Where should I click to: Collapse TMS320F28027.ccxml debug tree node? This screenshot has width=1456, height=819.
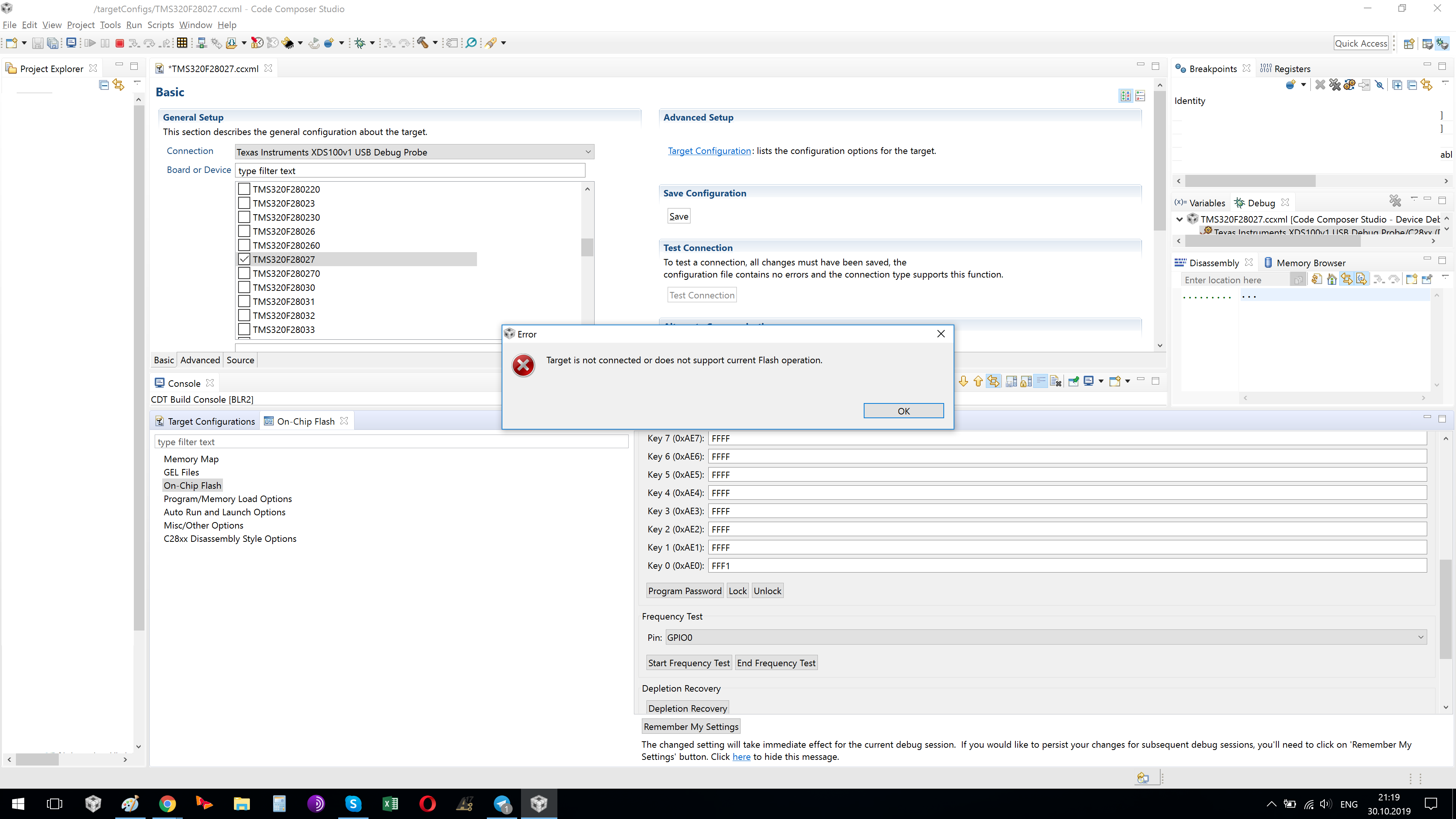[x=1180, y=219]
